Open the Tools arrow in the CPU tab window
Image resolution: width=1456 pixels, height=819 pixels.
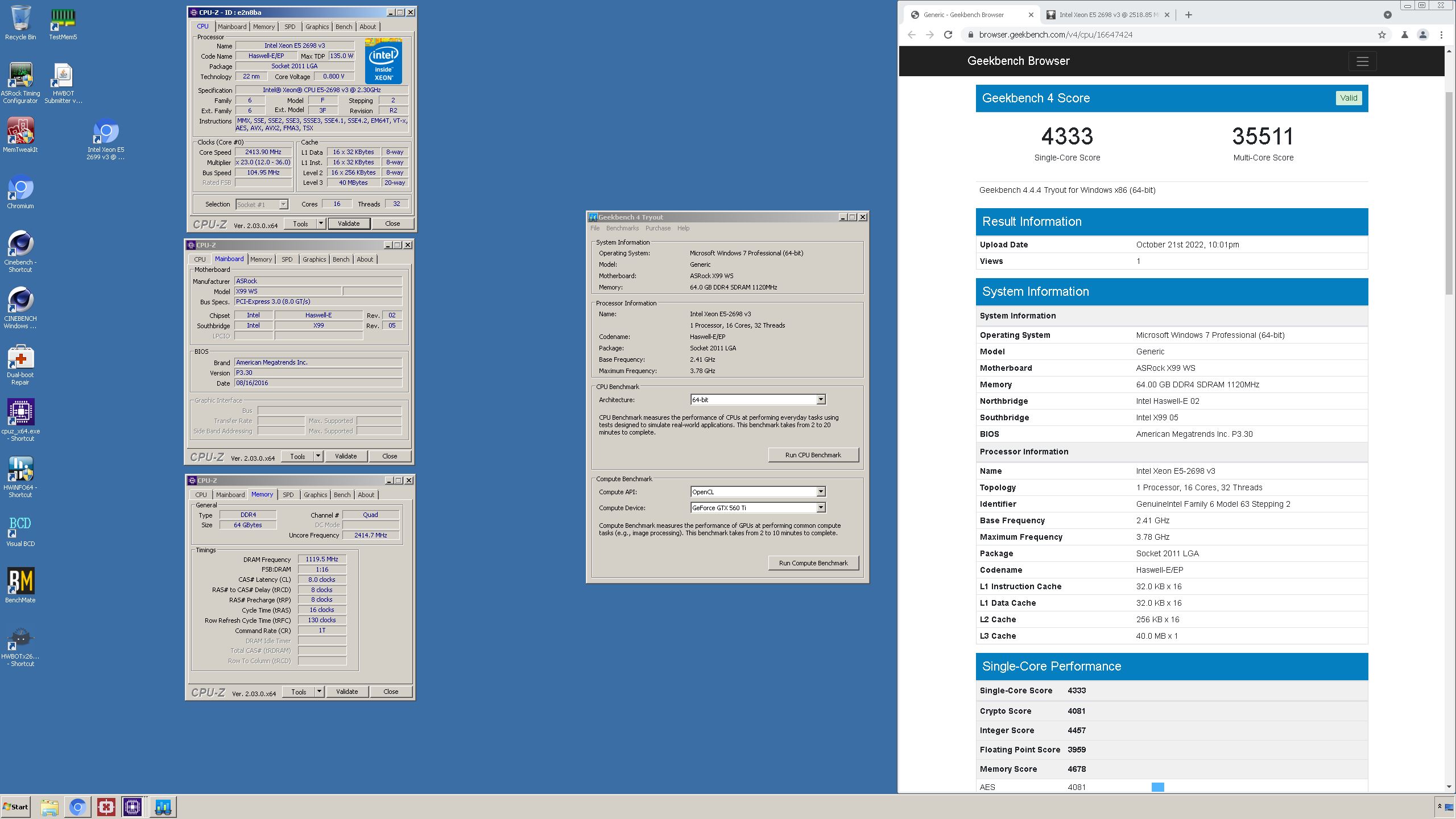(x=321, y=224)
